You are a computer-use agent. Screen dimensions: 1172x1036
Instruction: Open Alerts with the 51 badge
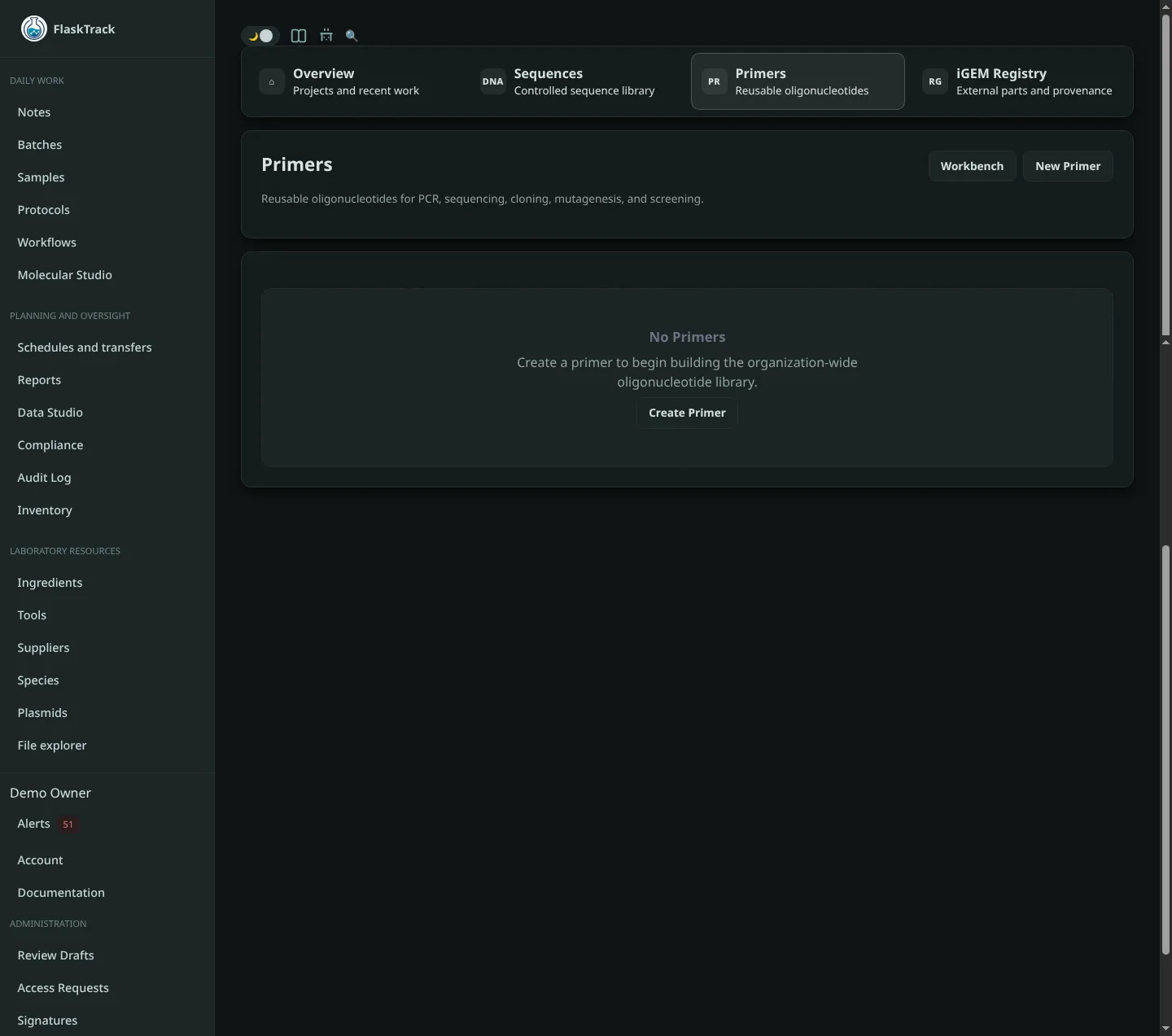click(107, 824)
